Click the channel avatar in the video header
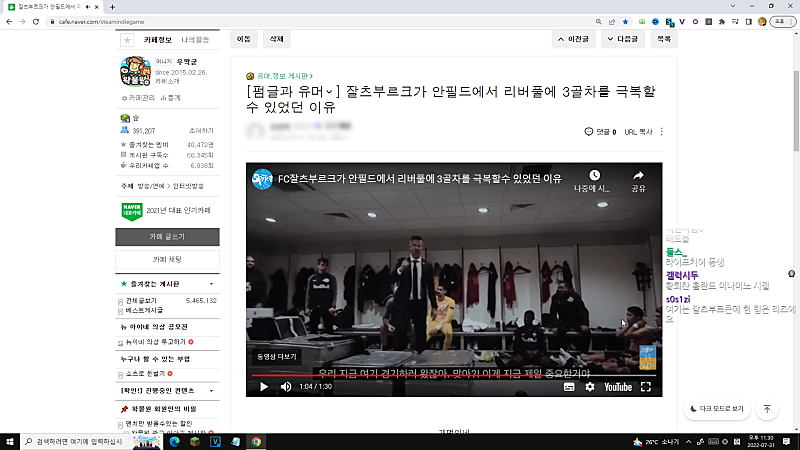800x450 pixels. 262,179
